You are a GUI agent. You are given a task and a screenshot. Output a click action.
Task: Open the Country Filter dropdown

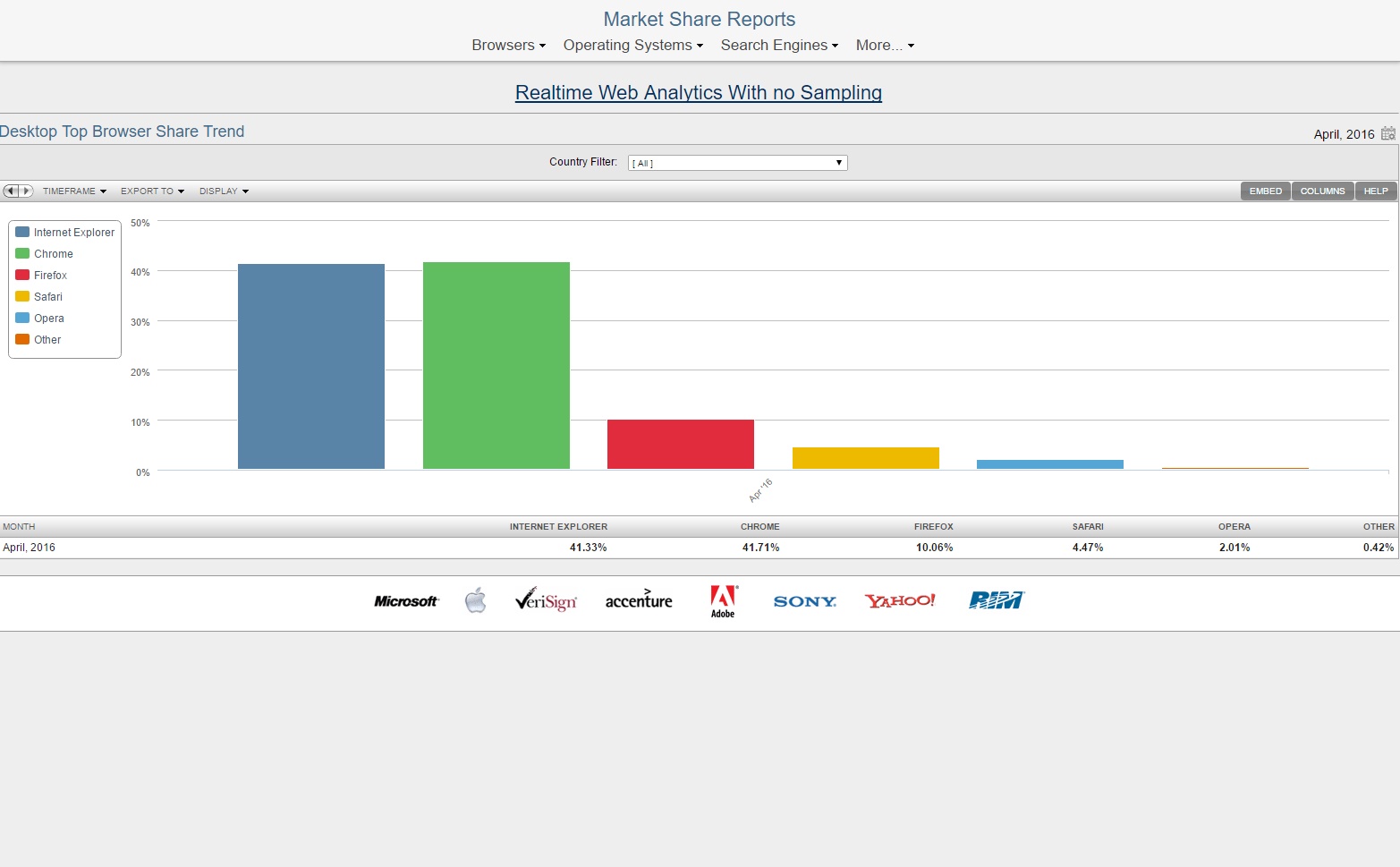tap(737, 163)
